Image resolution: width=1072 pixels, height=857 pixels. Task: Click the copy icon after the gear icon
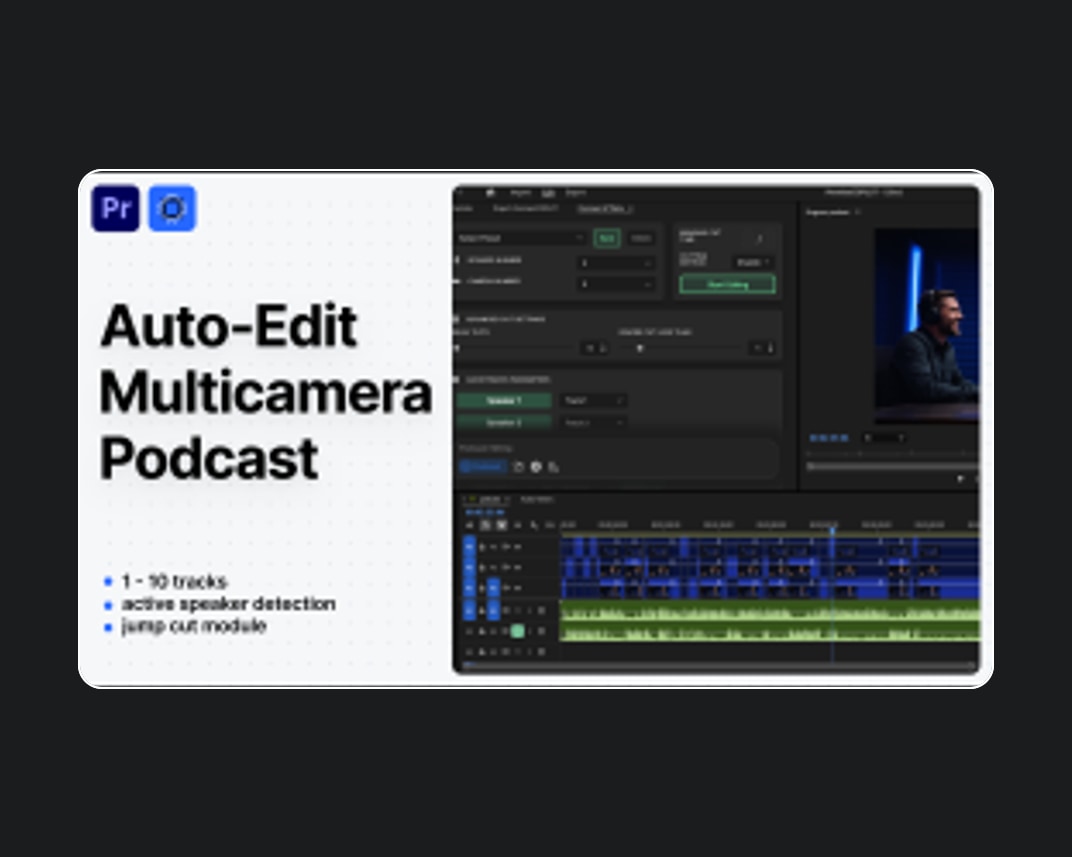(x=553, y=467)
